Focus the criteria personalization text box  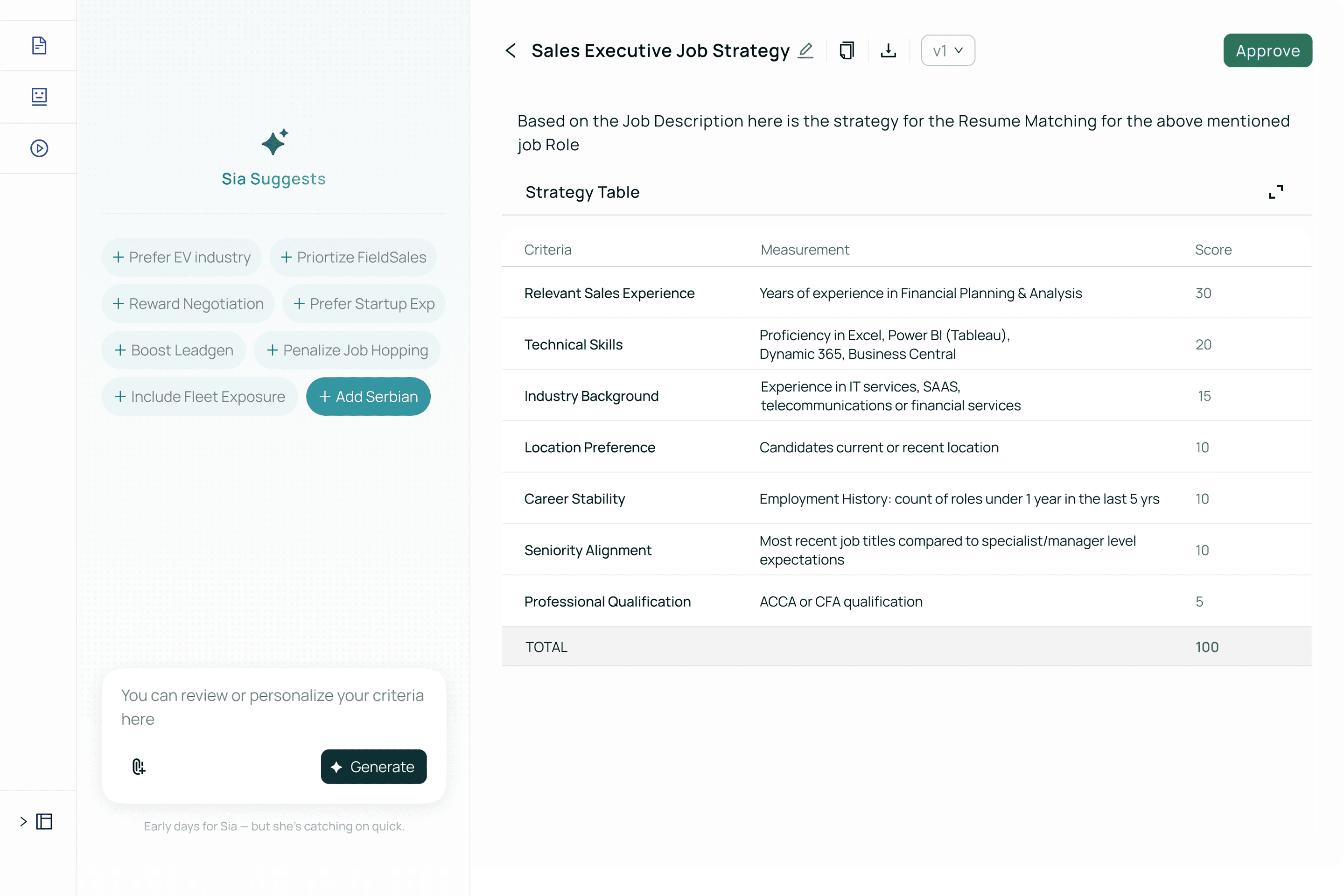pos(273,707)
